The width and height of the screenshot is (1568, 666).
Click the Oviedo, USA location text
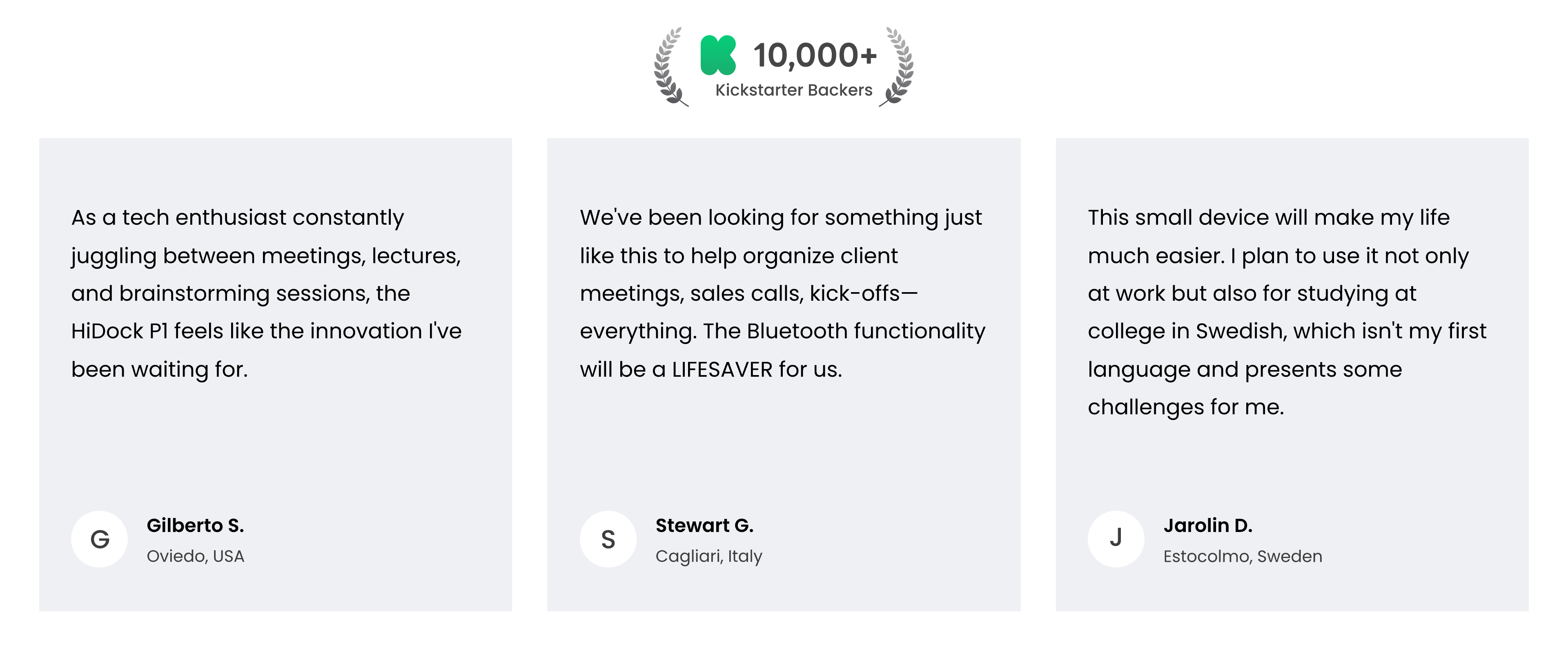pos(195,556)
